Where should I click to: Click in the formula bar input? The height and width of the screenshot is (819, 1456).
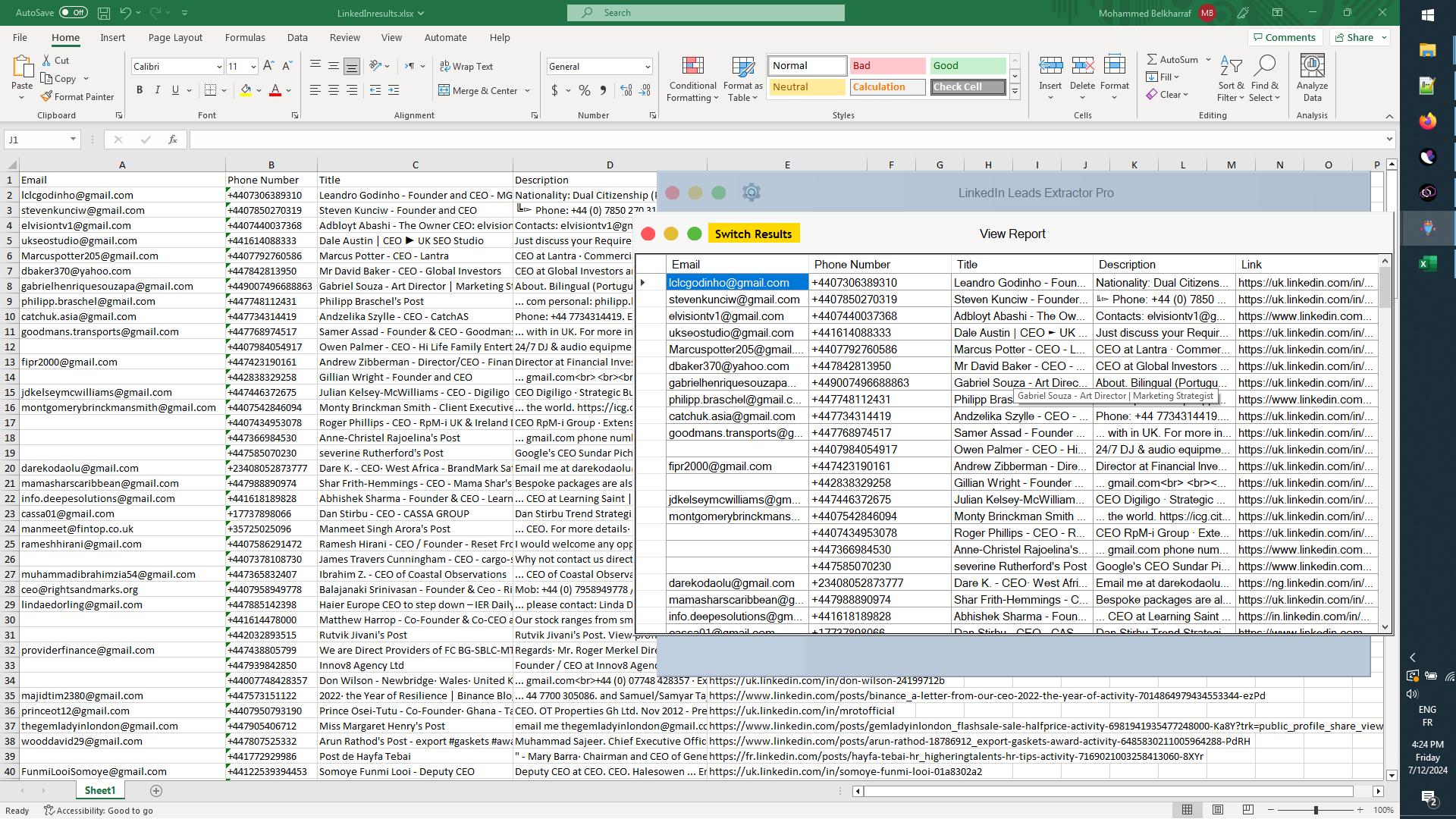click(786, 140)
